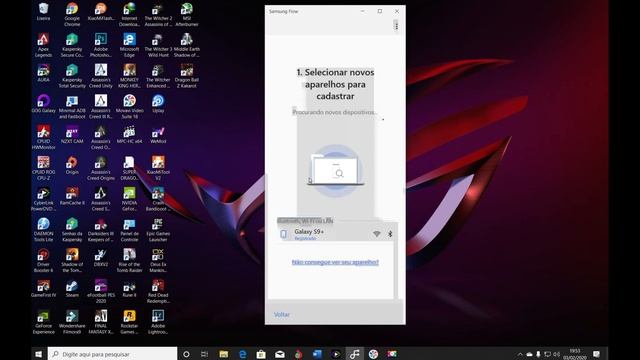Open Cortana from the taskbar
The height and width of the screenshot is (360, 640).
186,354
